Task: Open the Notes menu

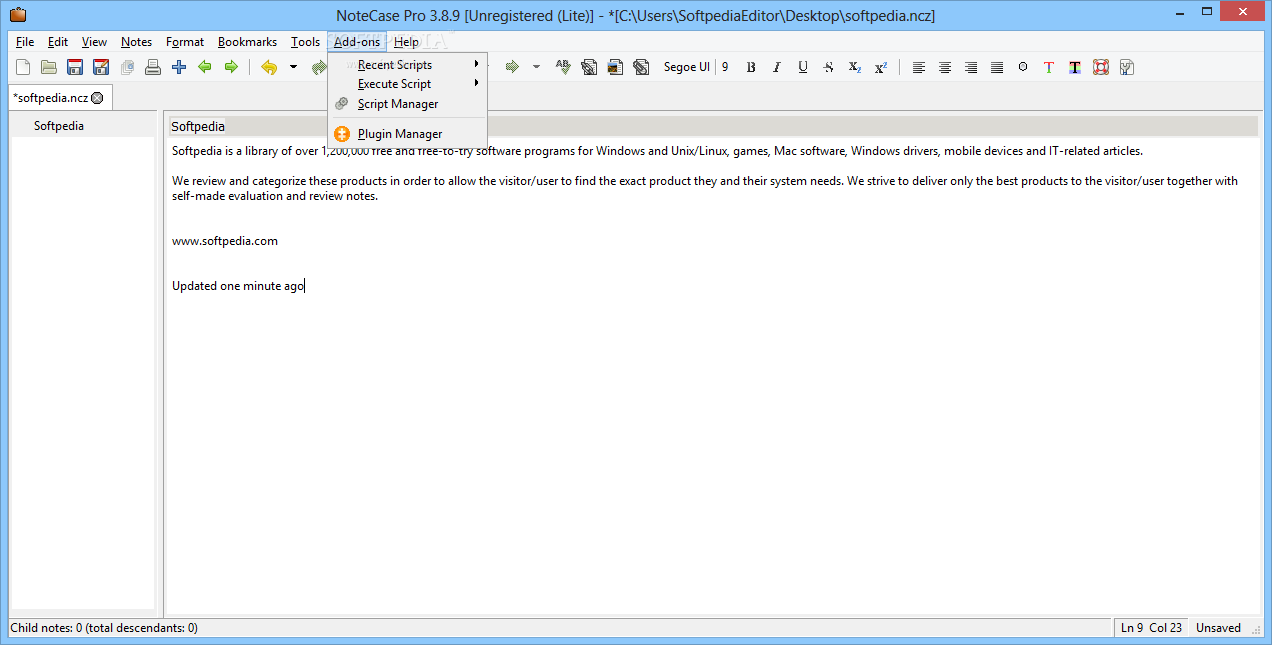Action: tap(137, 42)
